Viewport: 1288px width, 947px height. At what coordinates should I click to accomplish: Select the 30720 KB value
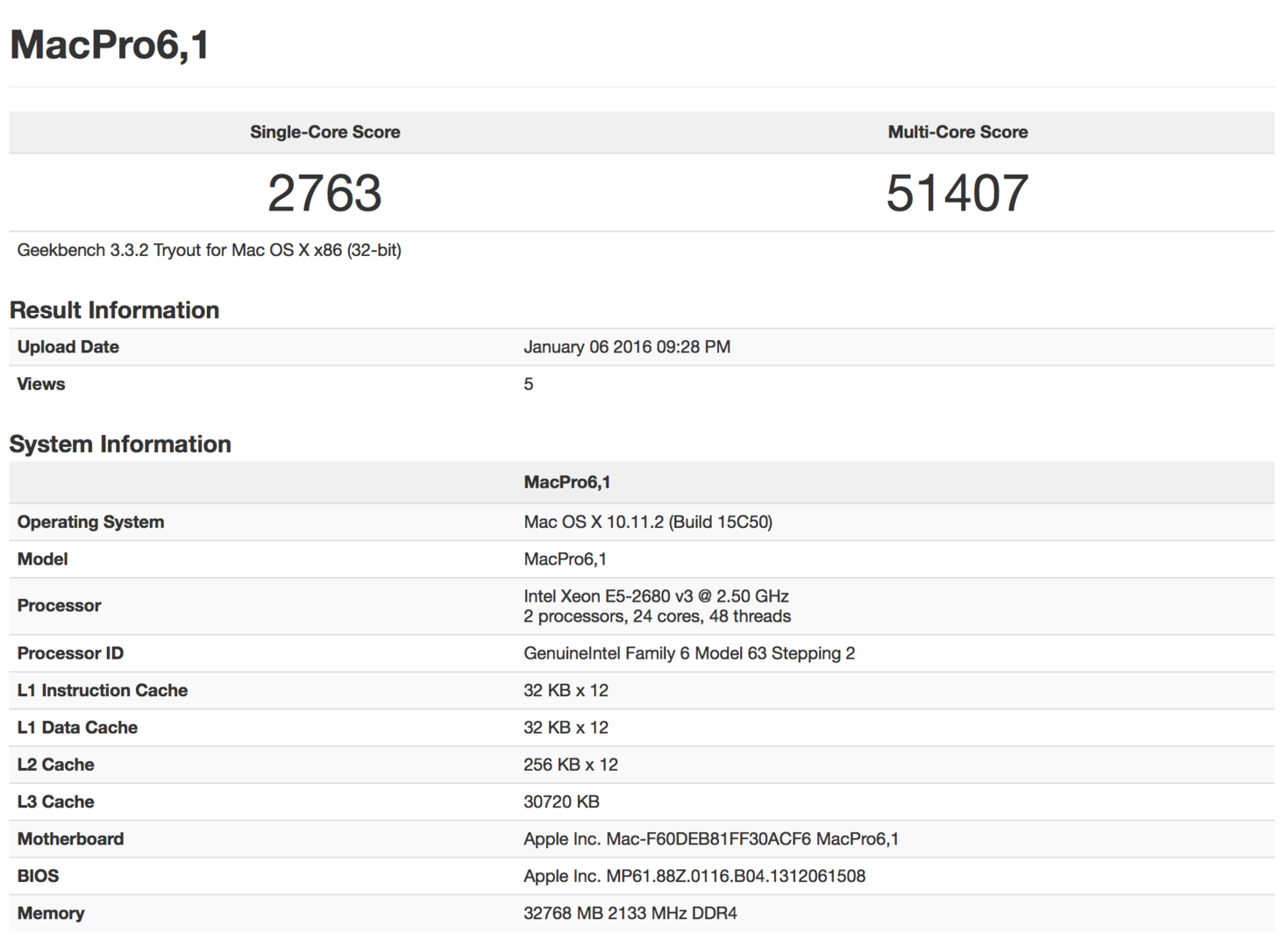(562, 802)
